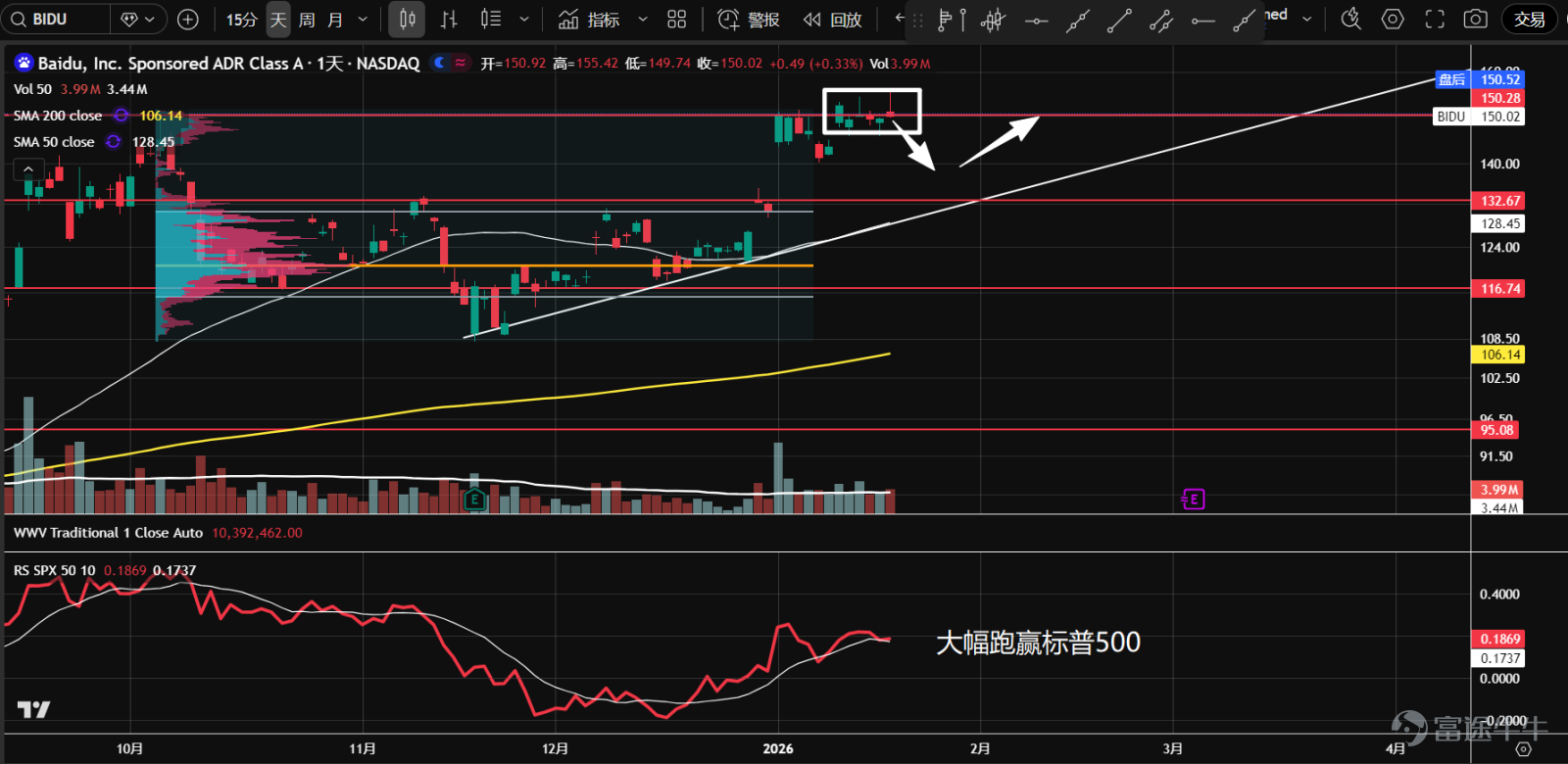Click the 116.74 red price label
The image size is (1568, 764).
(1498, 289)
